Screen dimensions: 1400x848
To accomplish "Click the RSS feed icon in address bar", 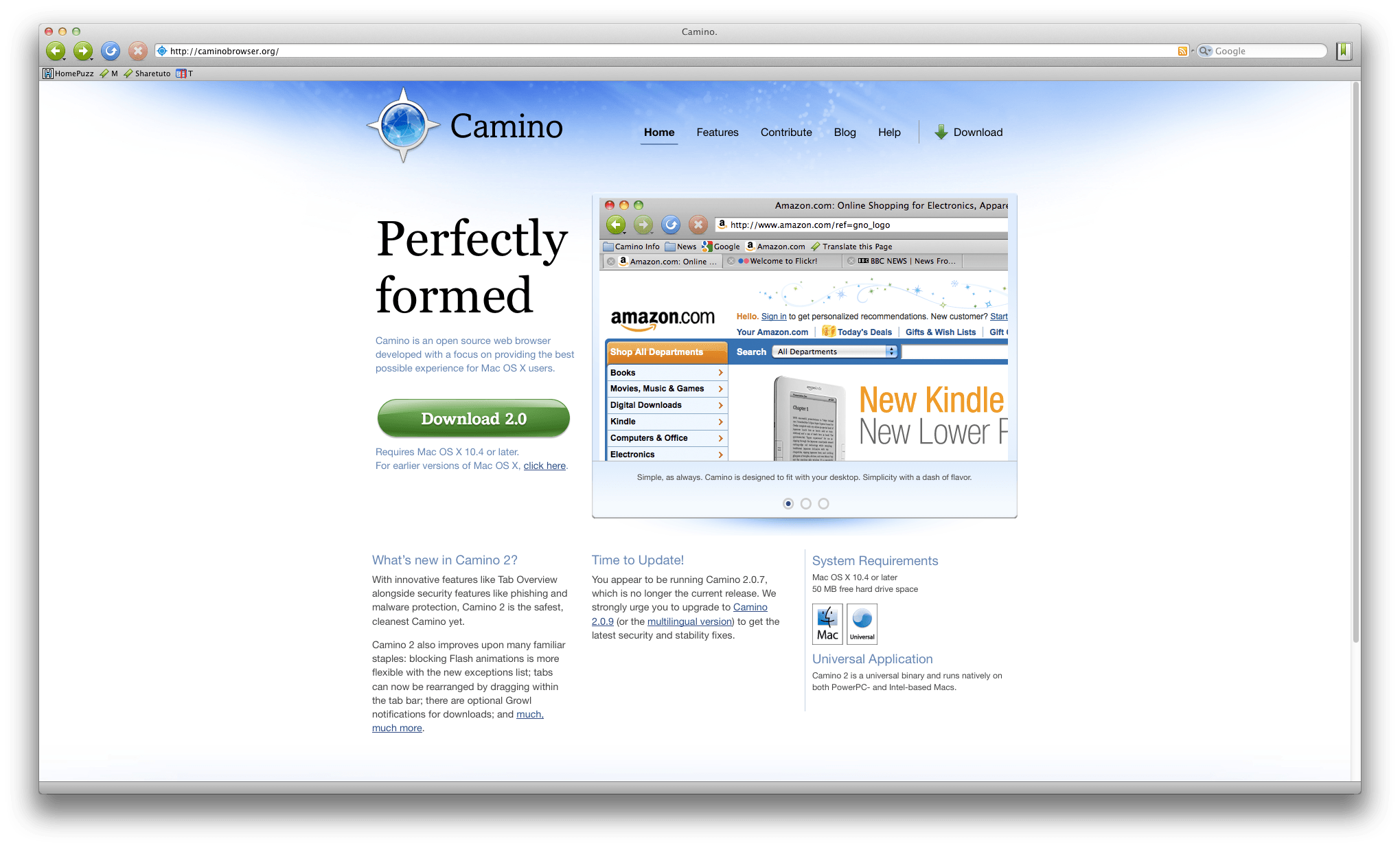I will click(x=1182, y=51).
